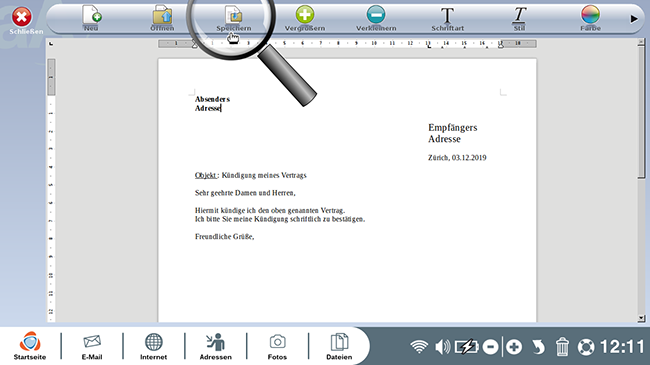Shrink text with the Verkleinern minus icon
The image size is (650, 365).
pyautogui.click(x=376, y=18)
